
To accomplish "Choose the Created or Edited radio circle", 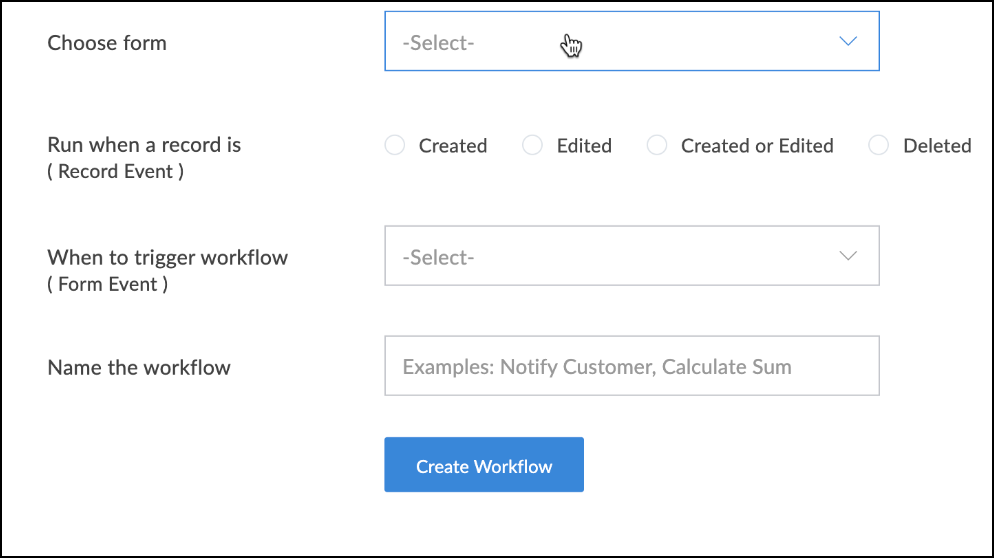I will [x=657, y=146].
